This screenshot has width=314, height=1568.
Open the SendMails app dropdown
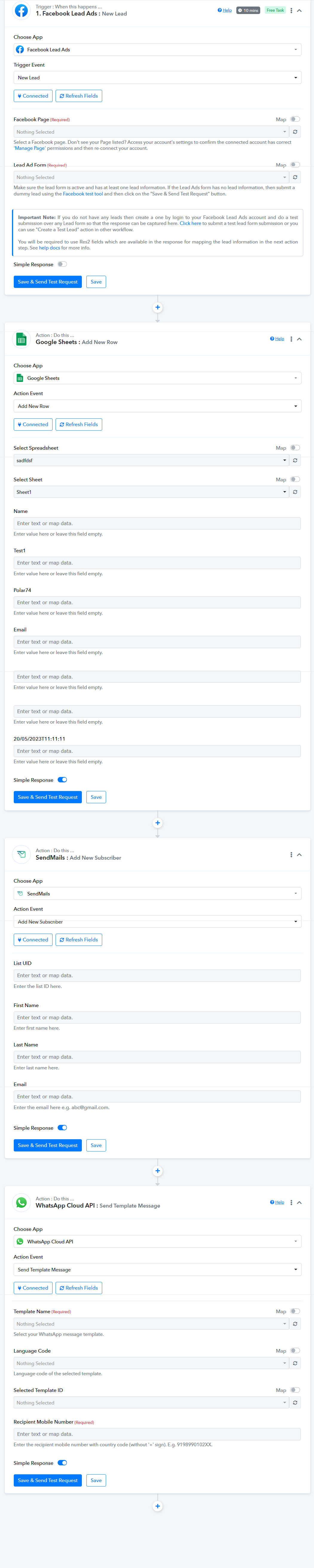point(157,894)
